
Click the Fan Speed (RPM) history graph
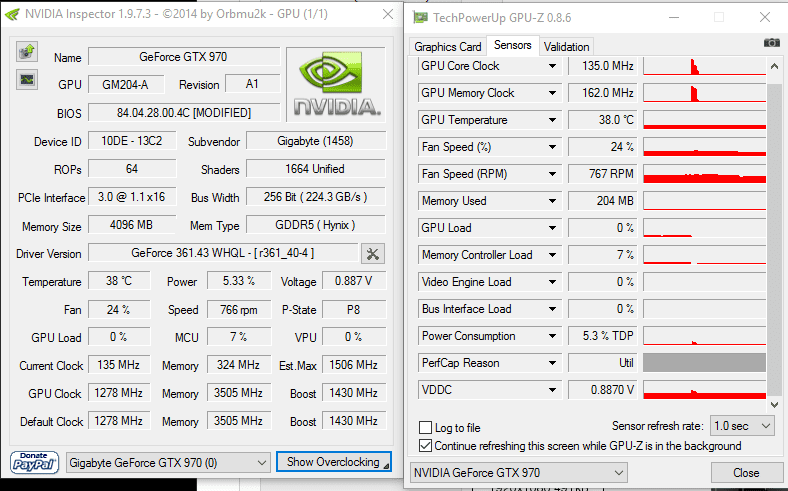(x=705, y=174)
